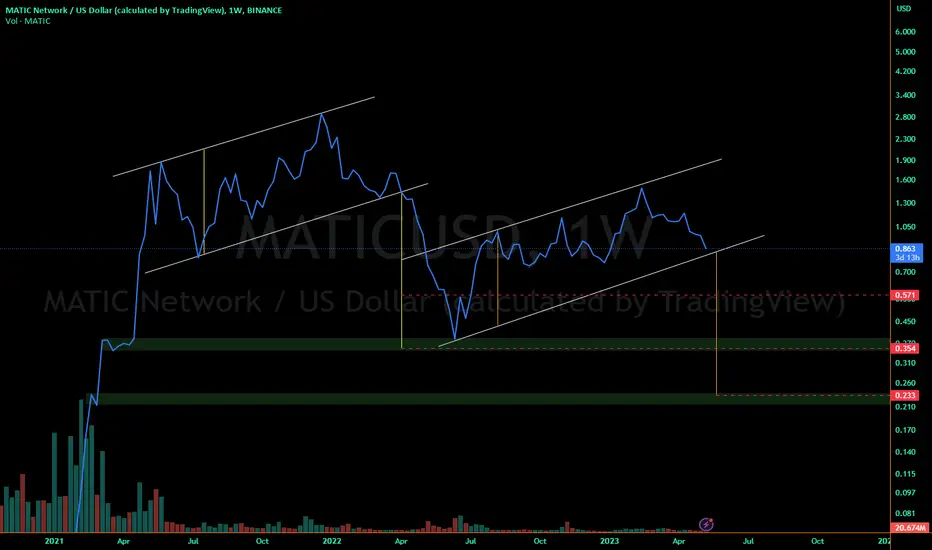Click the 0.700 price axis label
The image size is (932, 550).
coord(905,272)
